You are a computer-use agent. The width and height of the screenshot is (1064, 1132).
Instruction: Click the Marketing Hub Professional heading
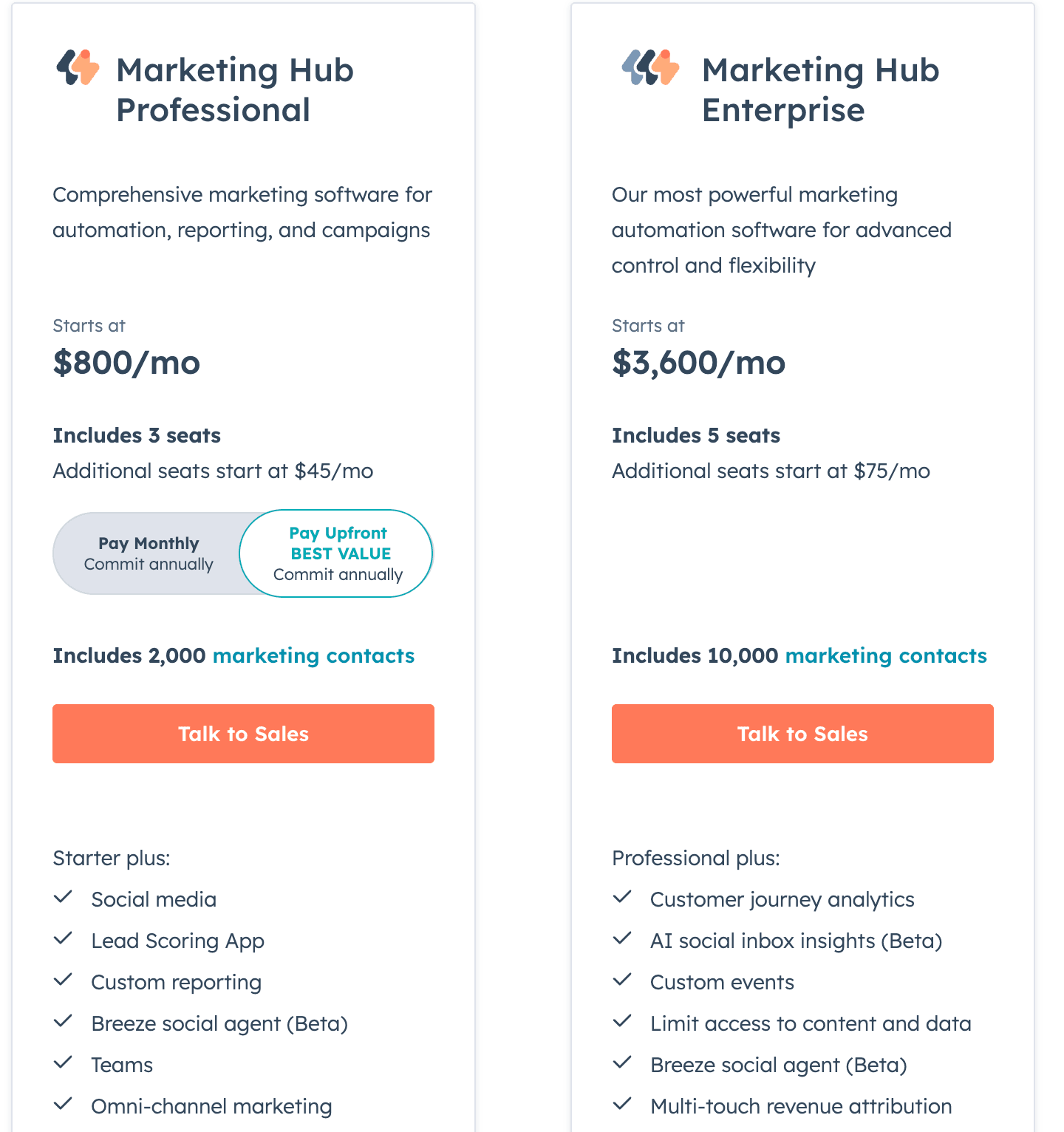pos(235,90)
